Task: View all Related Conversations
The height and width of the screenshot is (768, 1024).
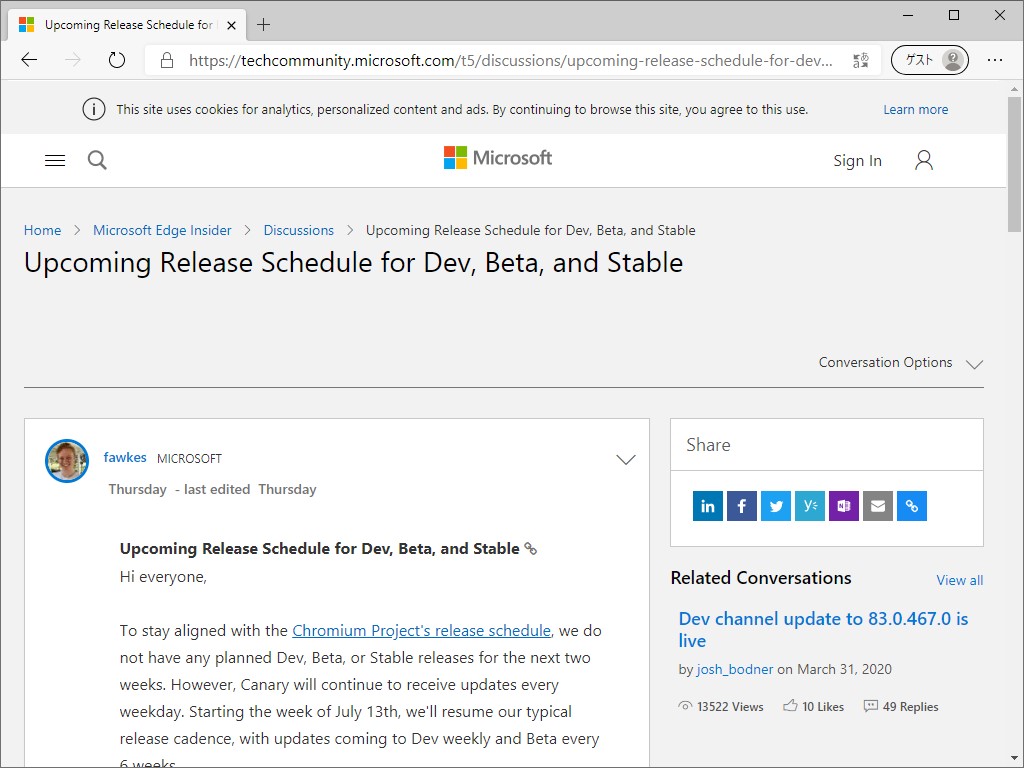Action: (x=959, y=579)
